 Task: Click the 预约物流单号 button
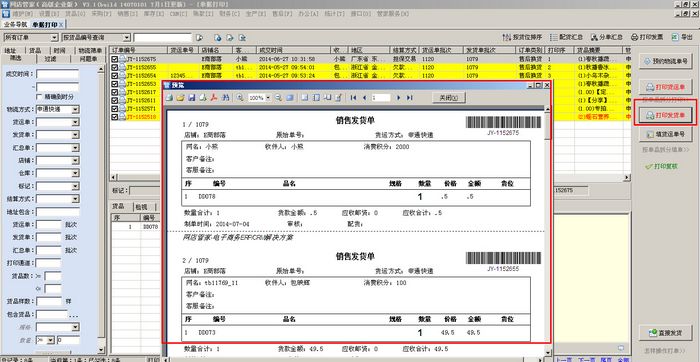[667, 61]
